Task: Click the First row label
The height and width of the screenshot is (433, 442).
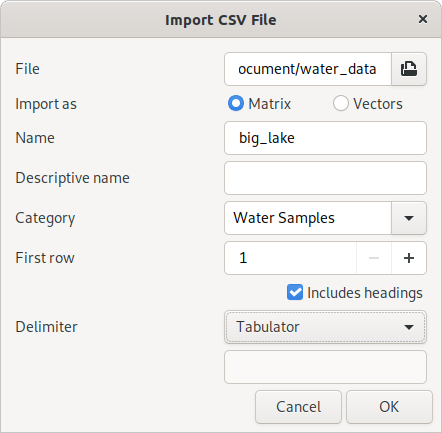Action: coord(45,258)
